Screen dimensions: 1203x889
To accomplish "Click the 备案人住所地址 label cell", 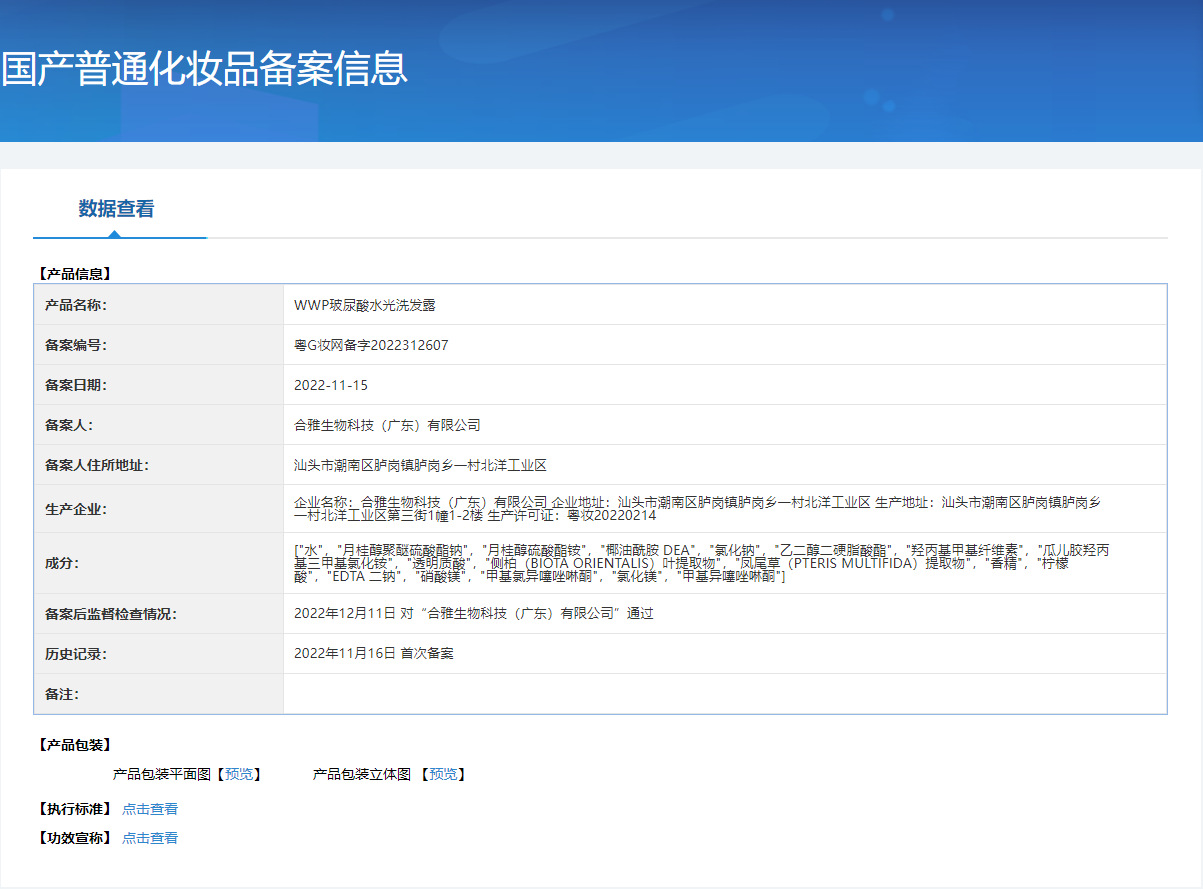I will pyautogui.click(x=159, y=465).
